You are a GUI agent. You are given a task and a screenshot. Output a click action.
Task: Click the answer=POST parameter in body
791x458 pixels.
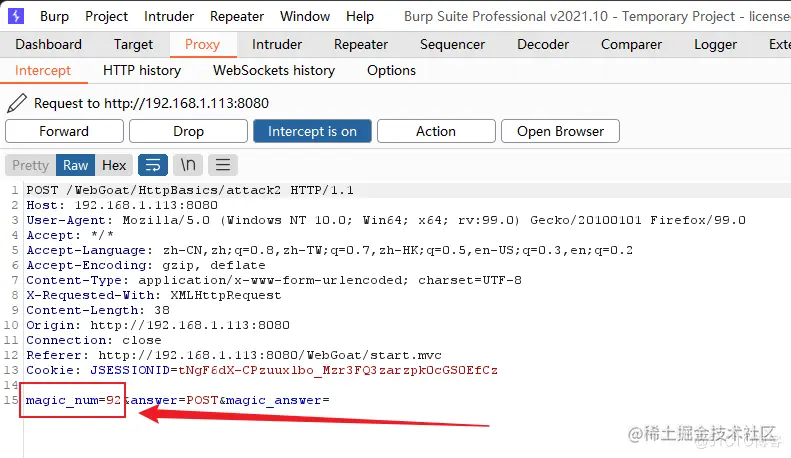click(x=175, y=400)
